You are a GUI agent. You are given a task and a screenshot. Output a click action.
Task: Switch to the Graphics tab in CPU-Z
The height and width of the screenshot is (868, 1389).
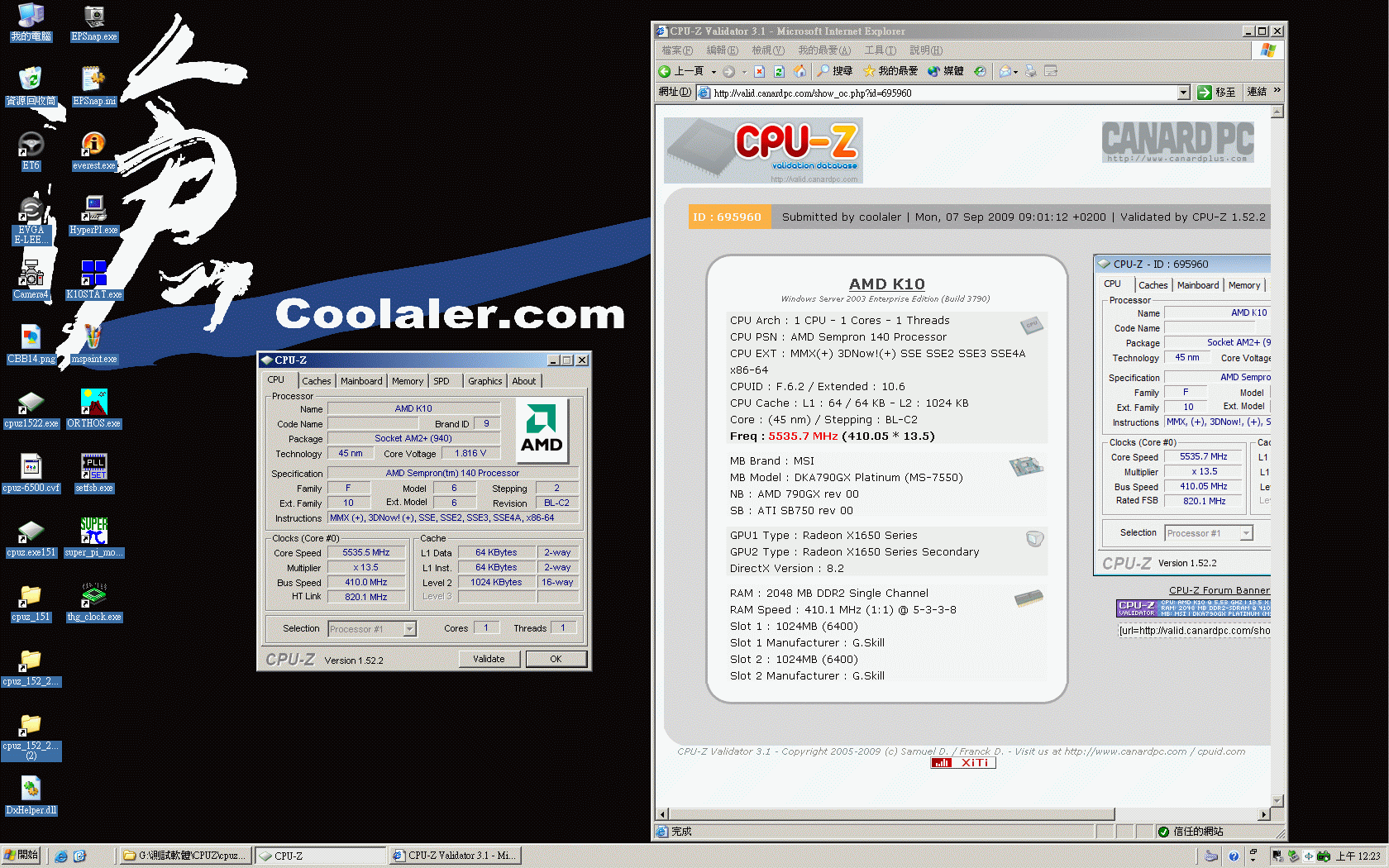coord(484,381)
